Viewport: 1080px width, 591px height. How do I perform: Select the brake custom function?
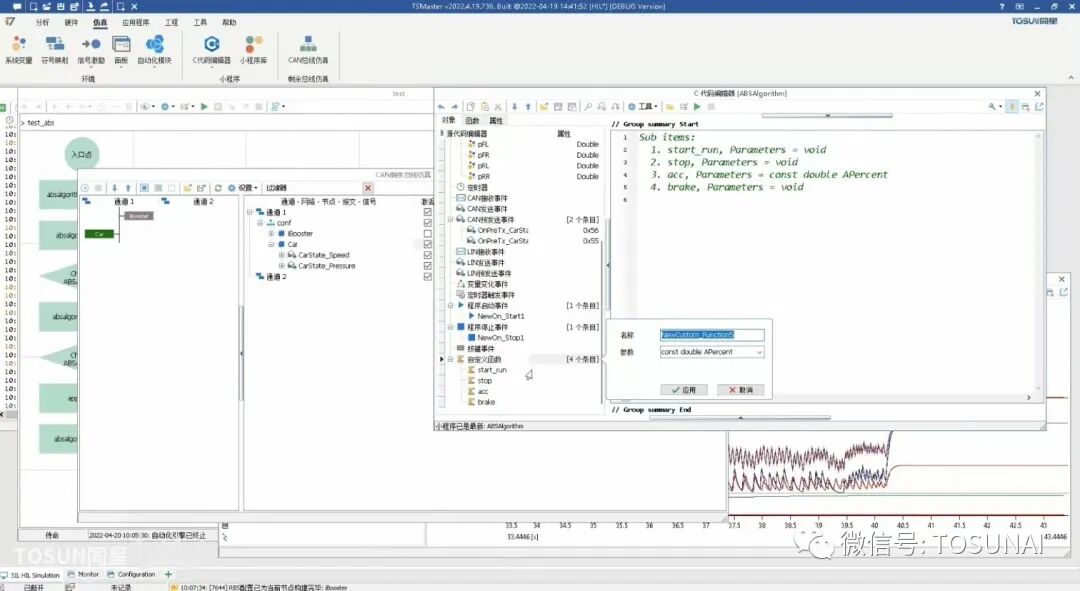coord(486,402)
